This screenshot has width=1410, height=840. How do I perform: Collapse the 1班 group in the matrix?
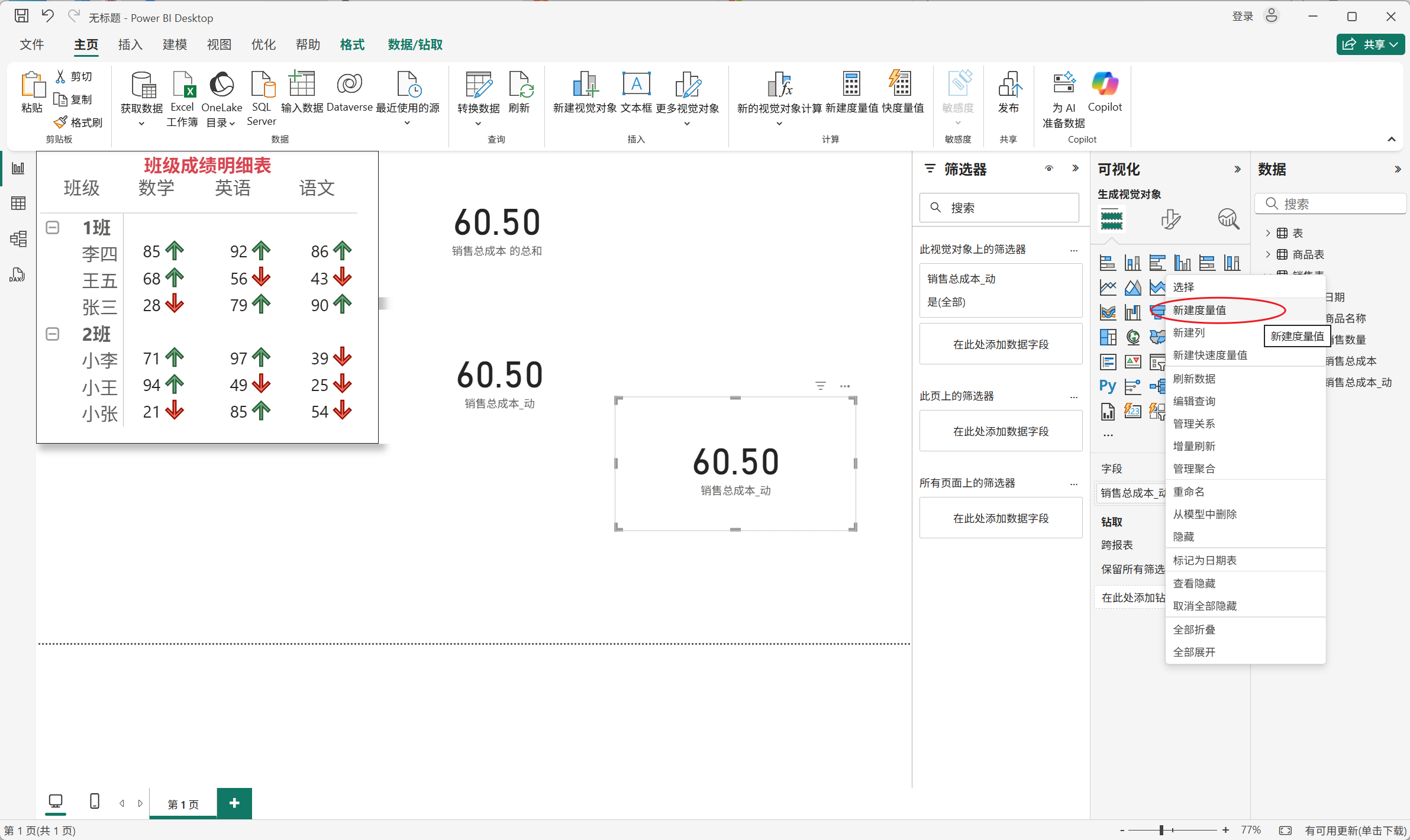click(53, 228)
